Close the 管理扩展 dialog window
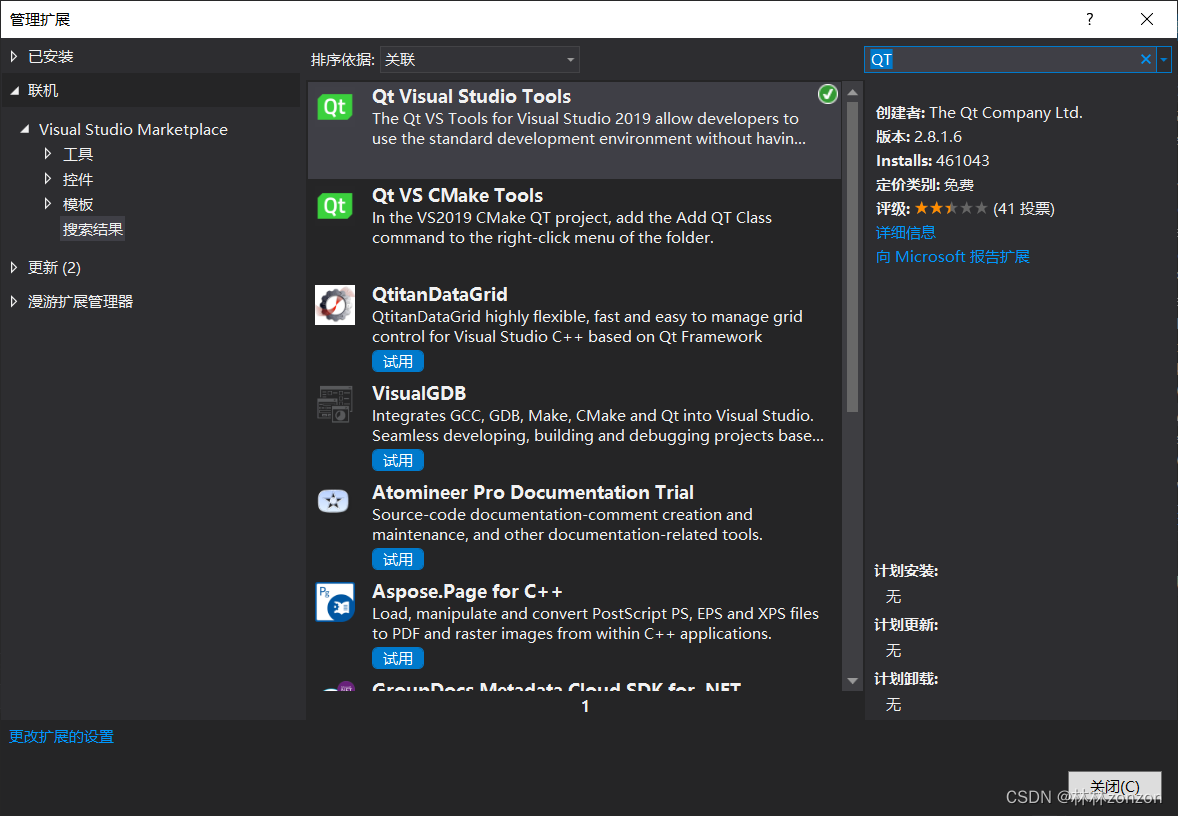Image resolution: width=1178 pixels, height=816 pixels. coord(1146,19)
